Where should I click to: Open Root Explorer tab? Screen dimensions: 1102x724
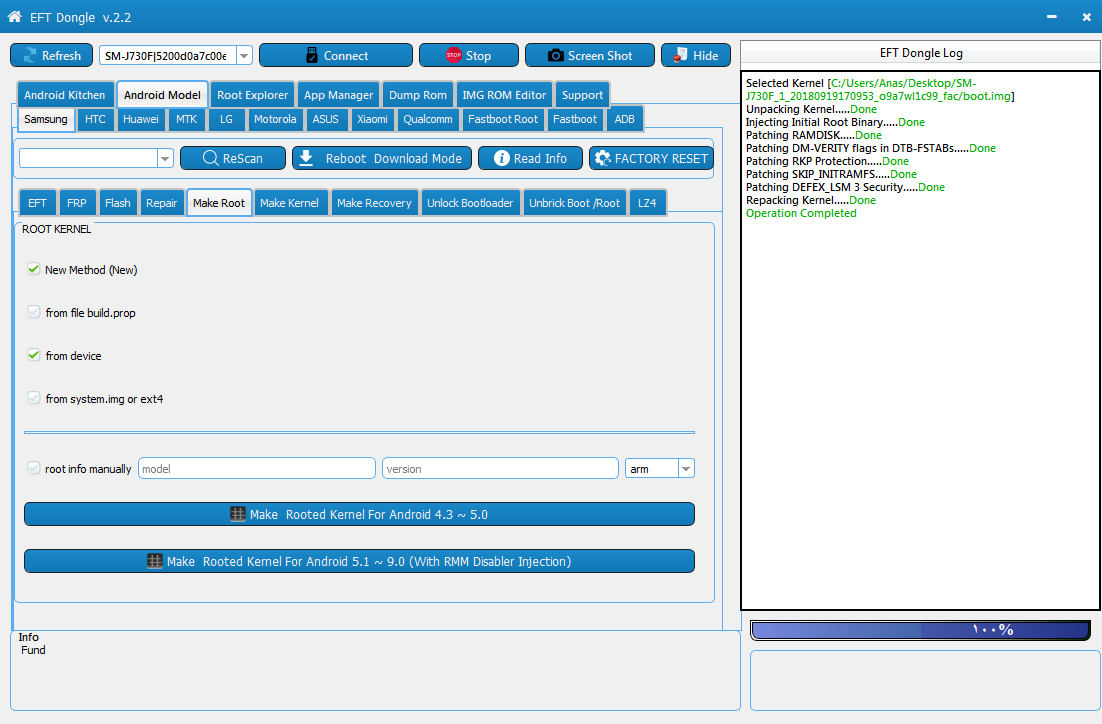[252, 95]
